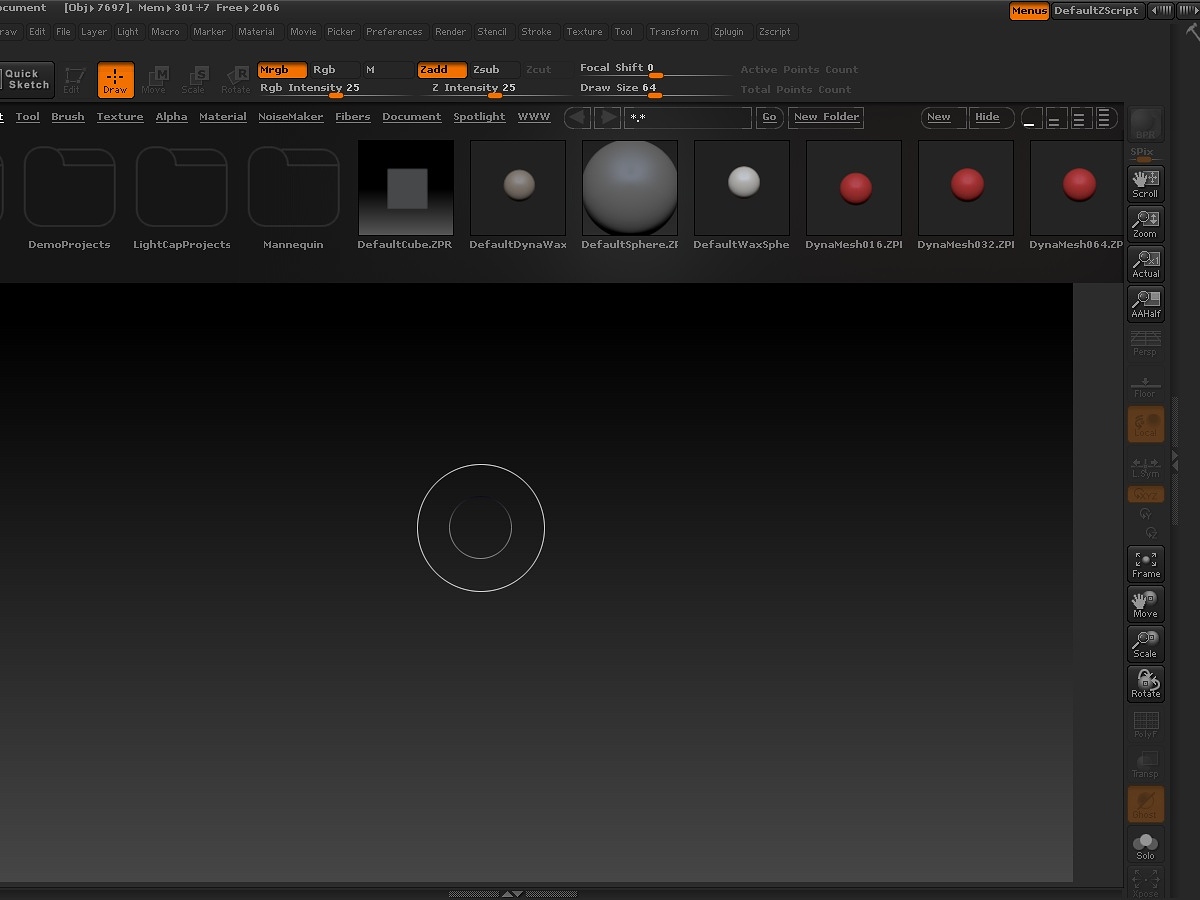The image size is (1200, 900).
Task: Click the AAHalf icon
Action: 1145,304
